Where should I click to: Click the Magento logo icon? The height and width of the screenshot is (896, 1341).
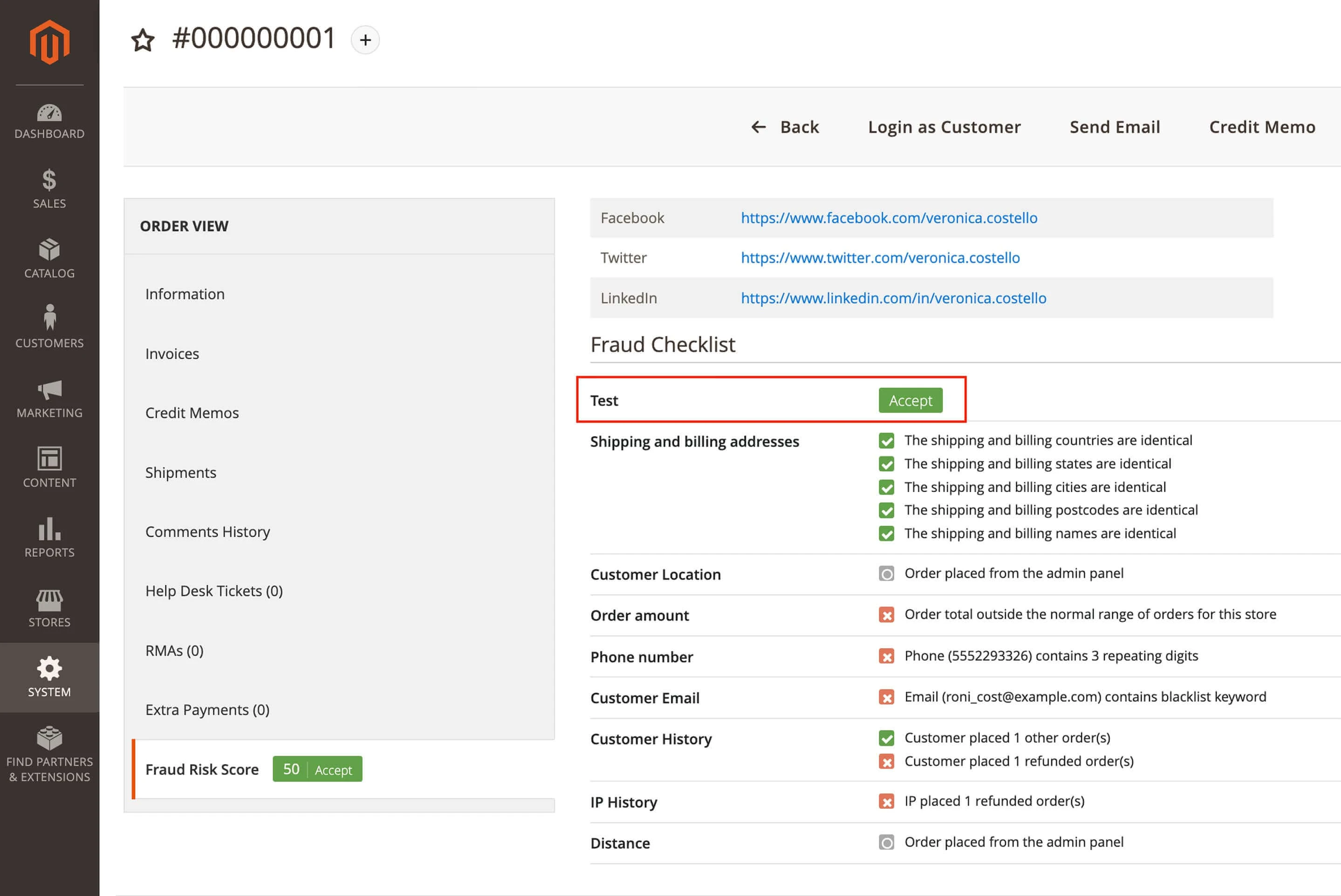click(x=49, y=42)
